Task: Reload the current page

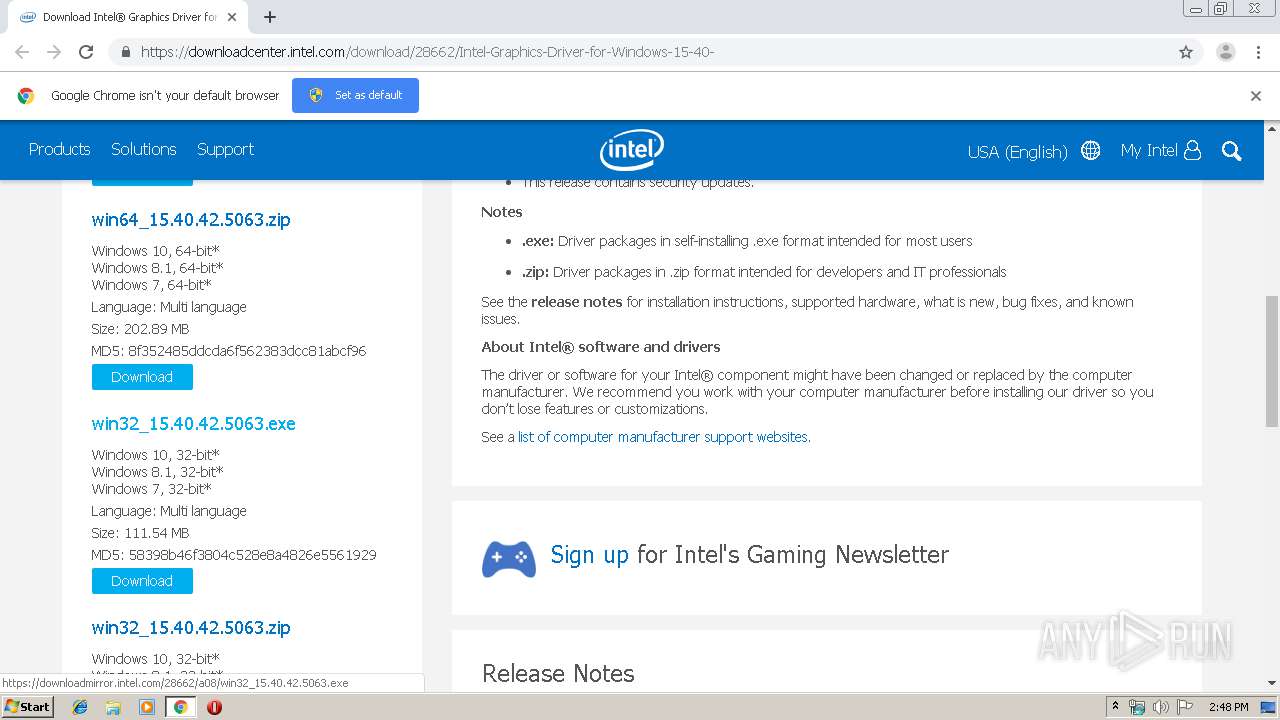Action: [x=86, y=52]
